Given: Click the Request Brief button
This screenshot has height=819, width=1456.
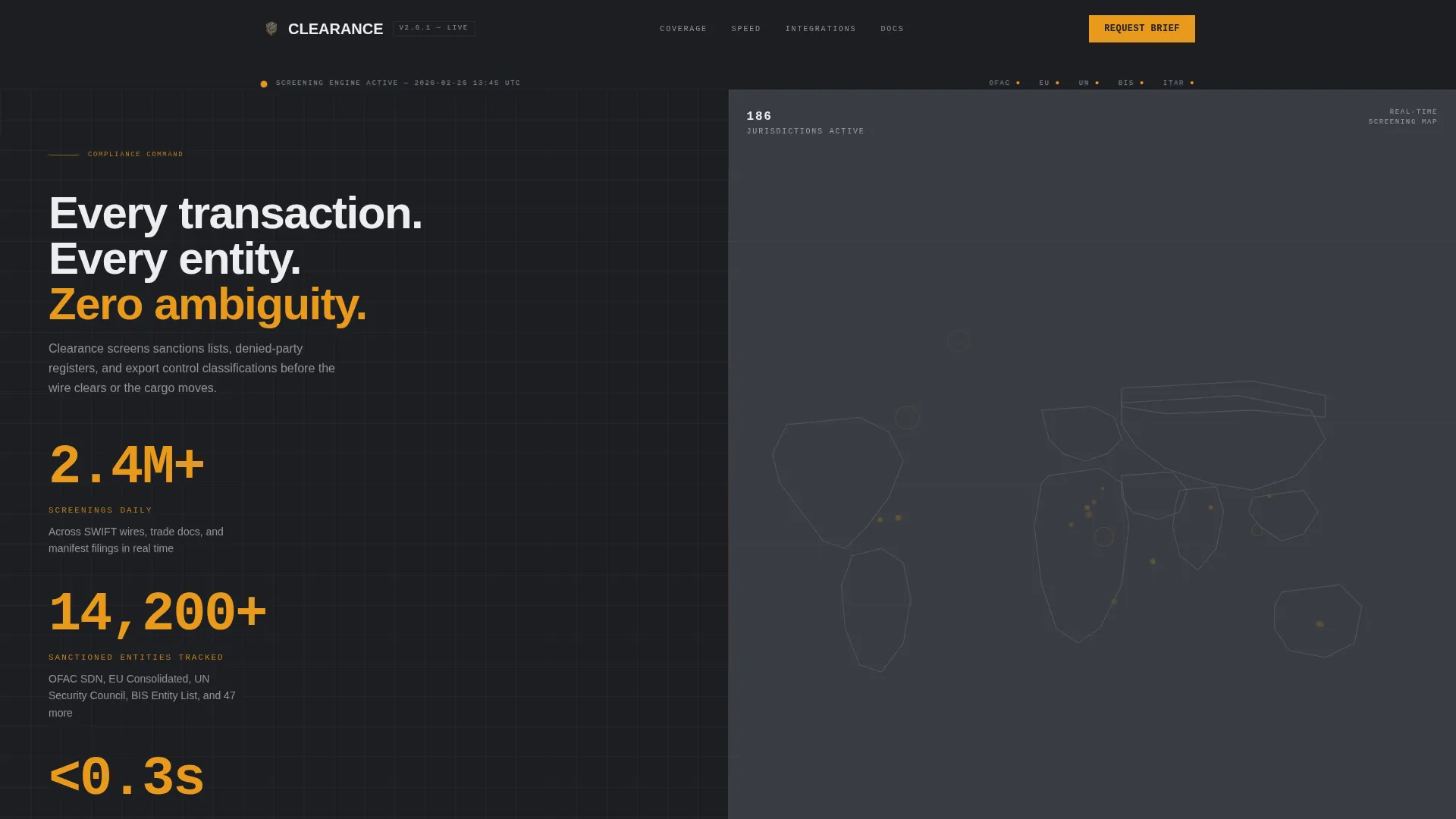Looking at the screenshot, I should click(x=1141, y=29).
